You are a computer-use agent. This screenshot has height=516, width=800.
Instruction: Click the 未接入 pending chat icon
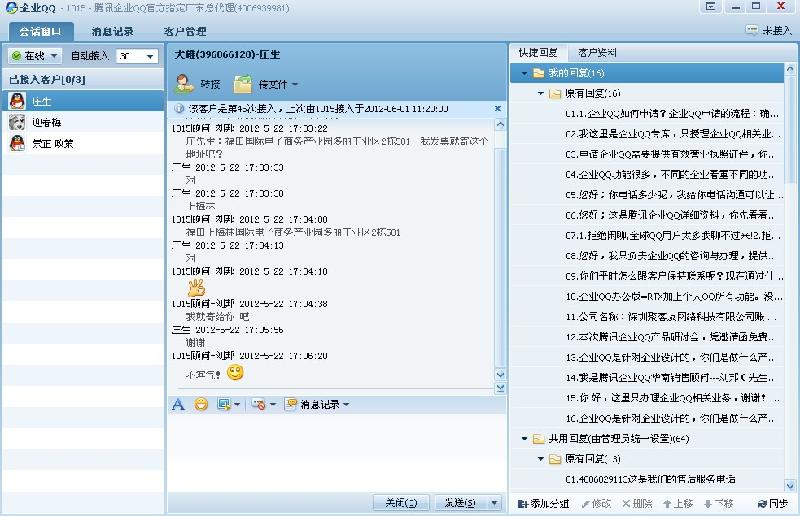[751, 30]
